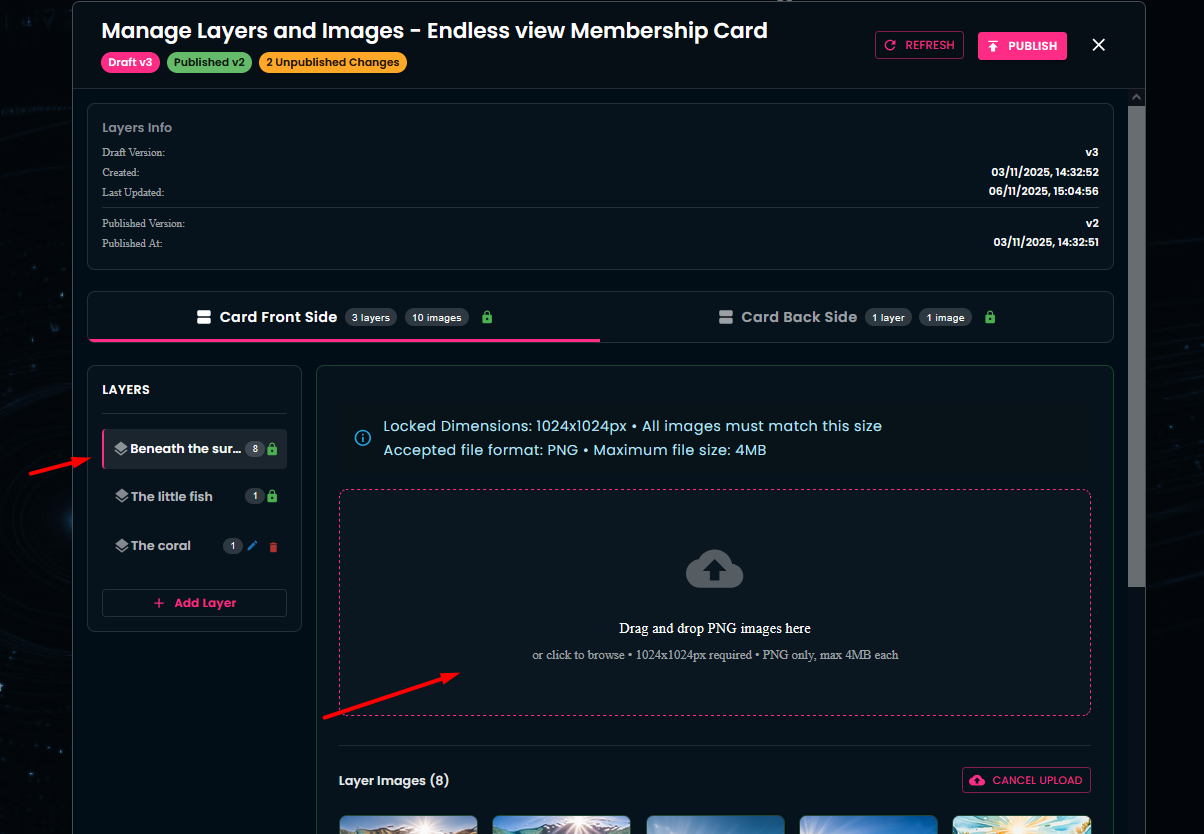This screenshot has width=1204, height=834.
Task: Select The coral layer
Action: pos(161,546)
